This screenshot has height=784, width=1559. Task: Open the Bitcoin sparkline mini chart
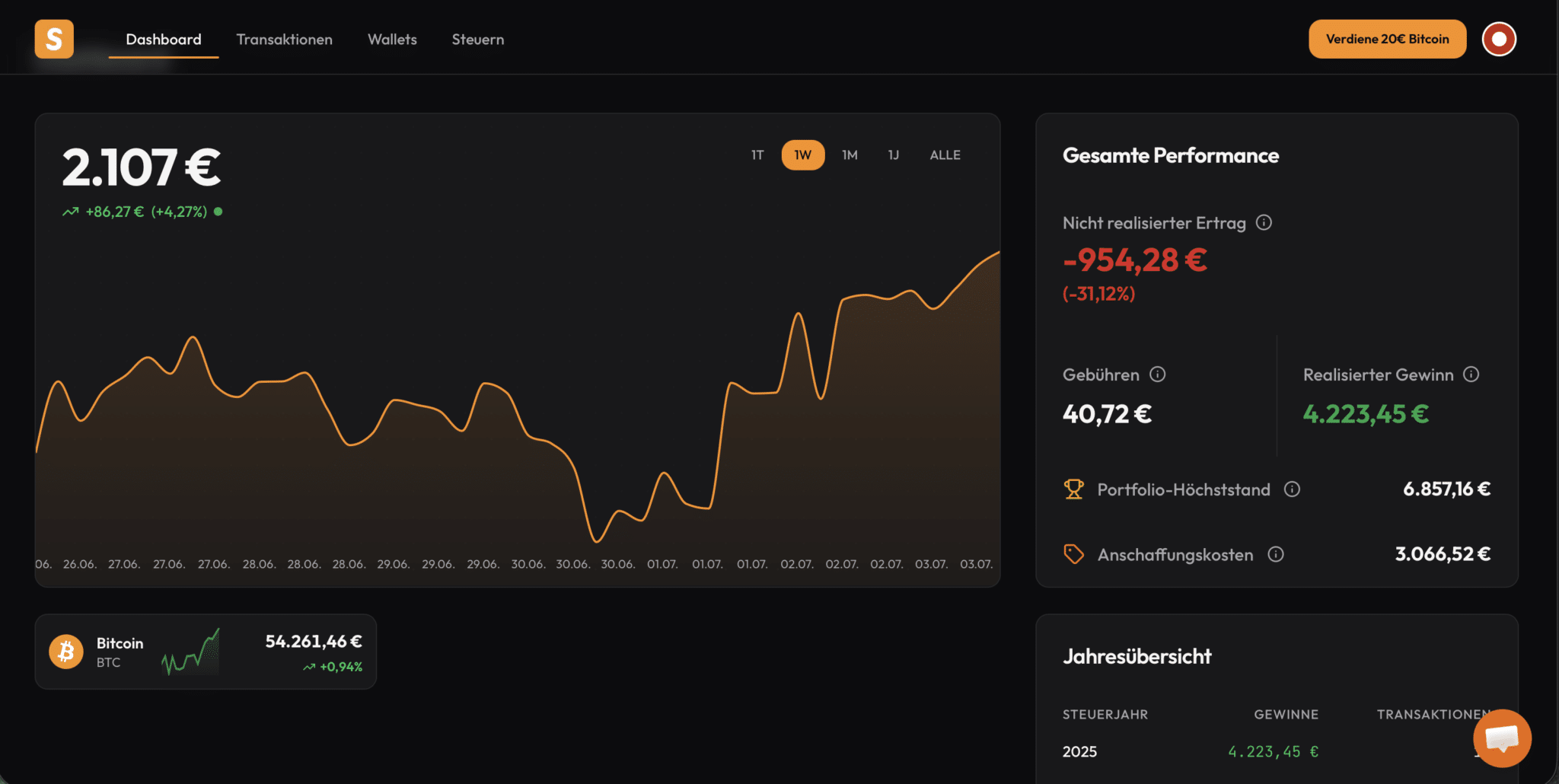190,652
